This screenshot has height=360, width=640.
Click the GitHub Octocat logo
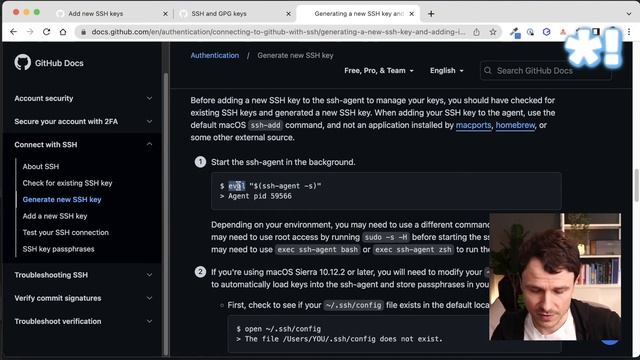coord(22,62)
